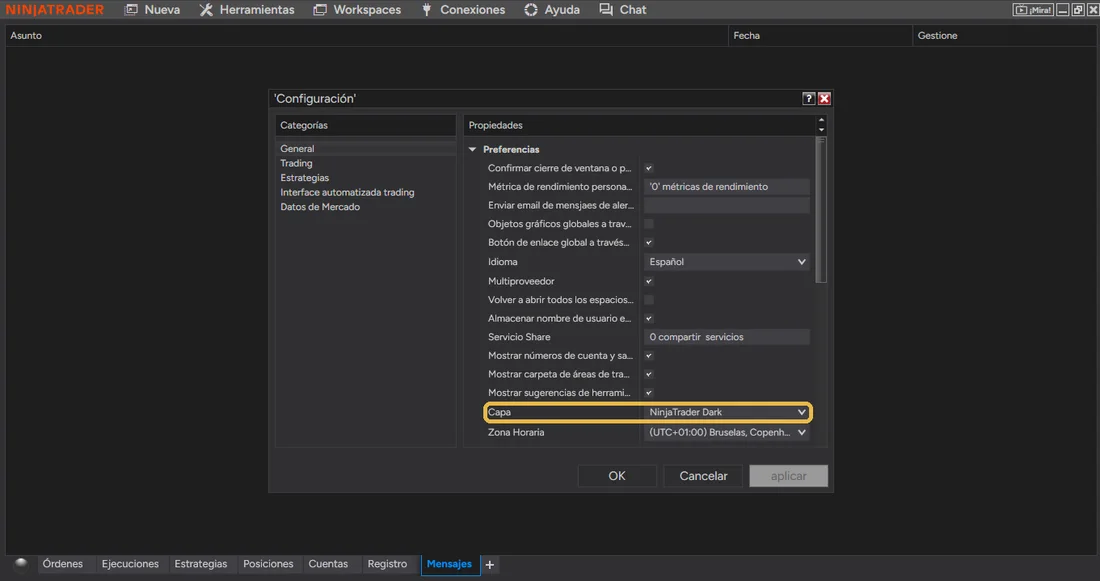Image resolution: width=1100 pixels, height=581 pixels.
Task: Open the Zona Horaria dropdown
Action: pyautogui.click(x=726, y=432)
